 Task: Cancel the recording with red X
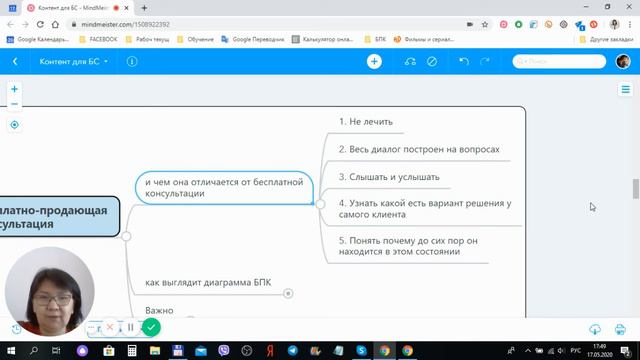(110, 327)
